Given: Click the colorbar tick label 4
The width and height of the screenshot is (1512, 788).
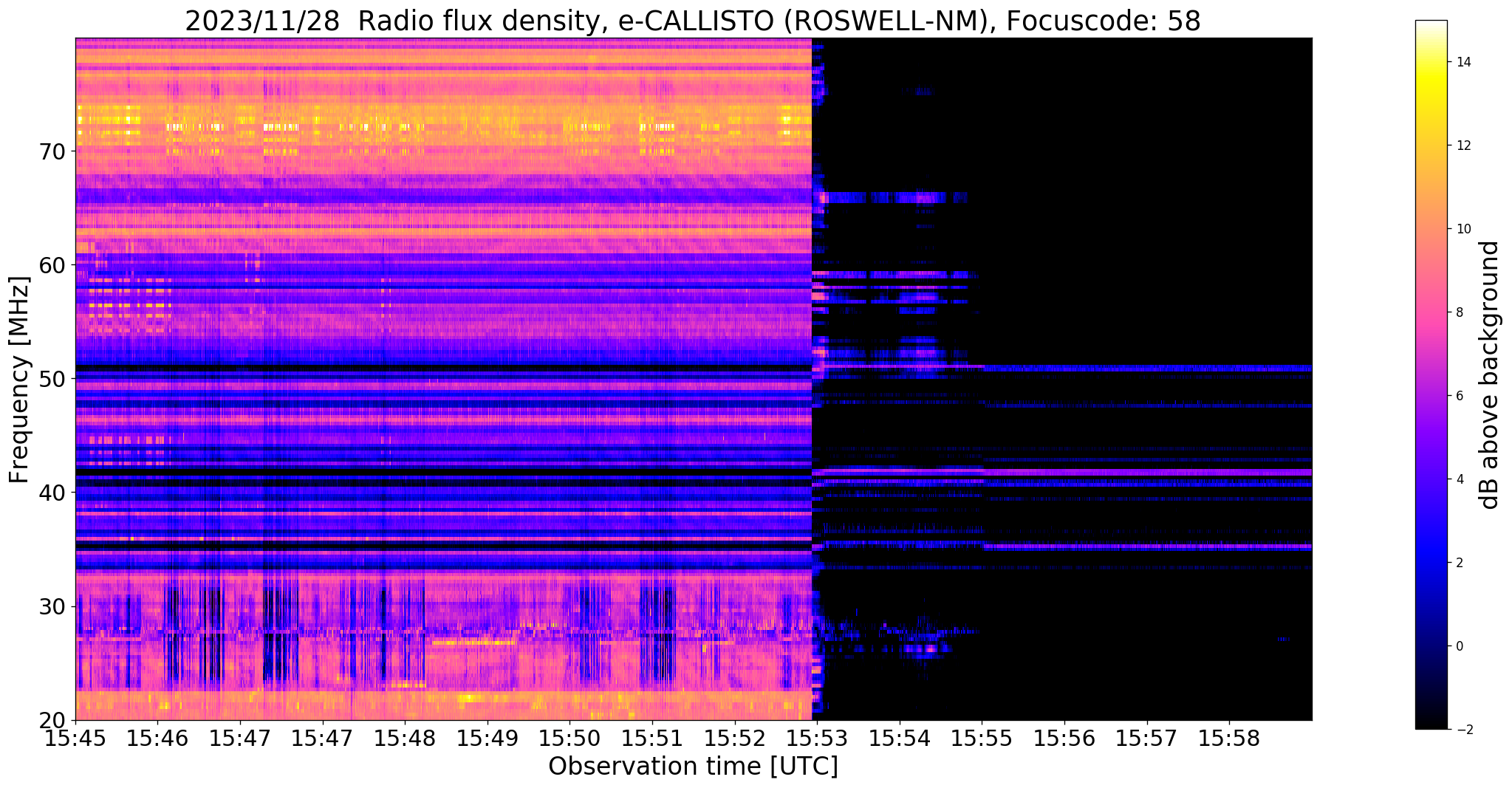Looking at the screenshot, I should click(x=1460, y=479).
